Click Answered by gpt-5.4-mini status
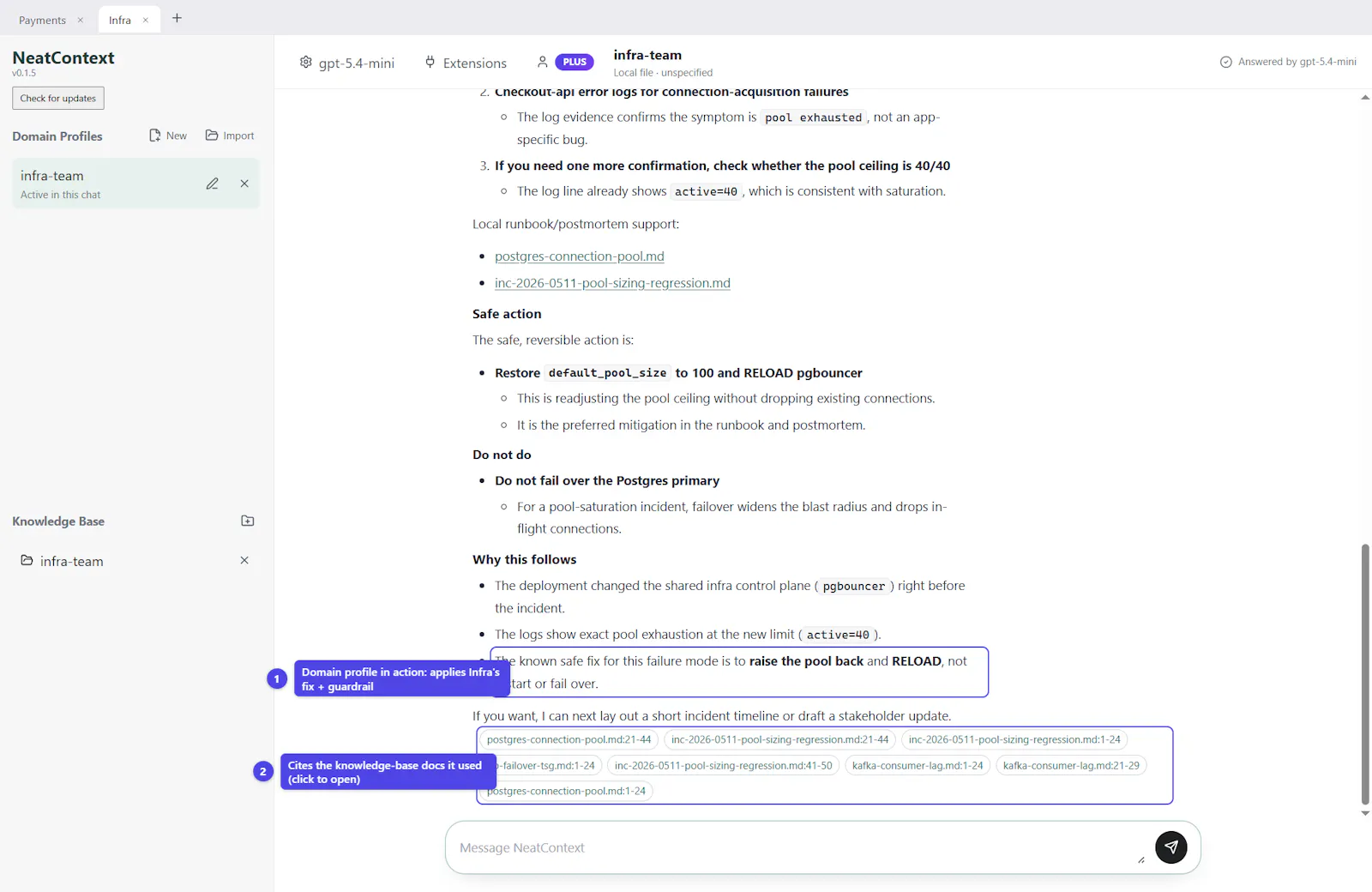This screenshot has width=1372, height=892. 1288,62
